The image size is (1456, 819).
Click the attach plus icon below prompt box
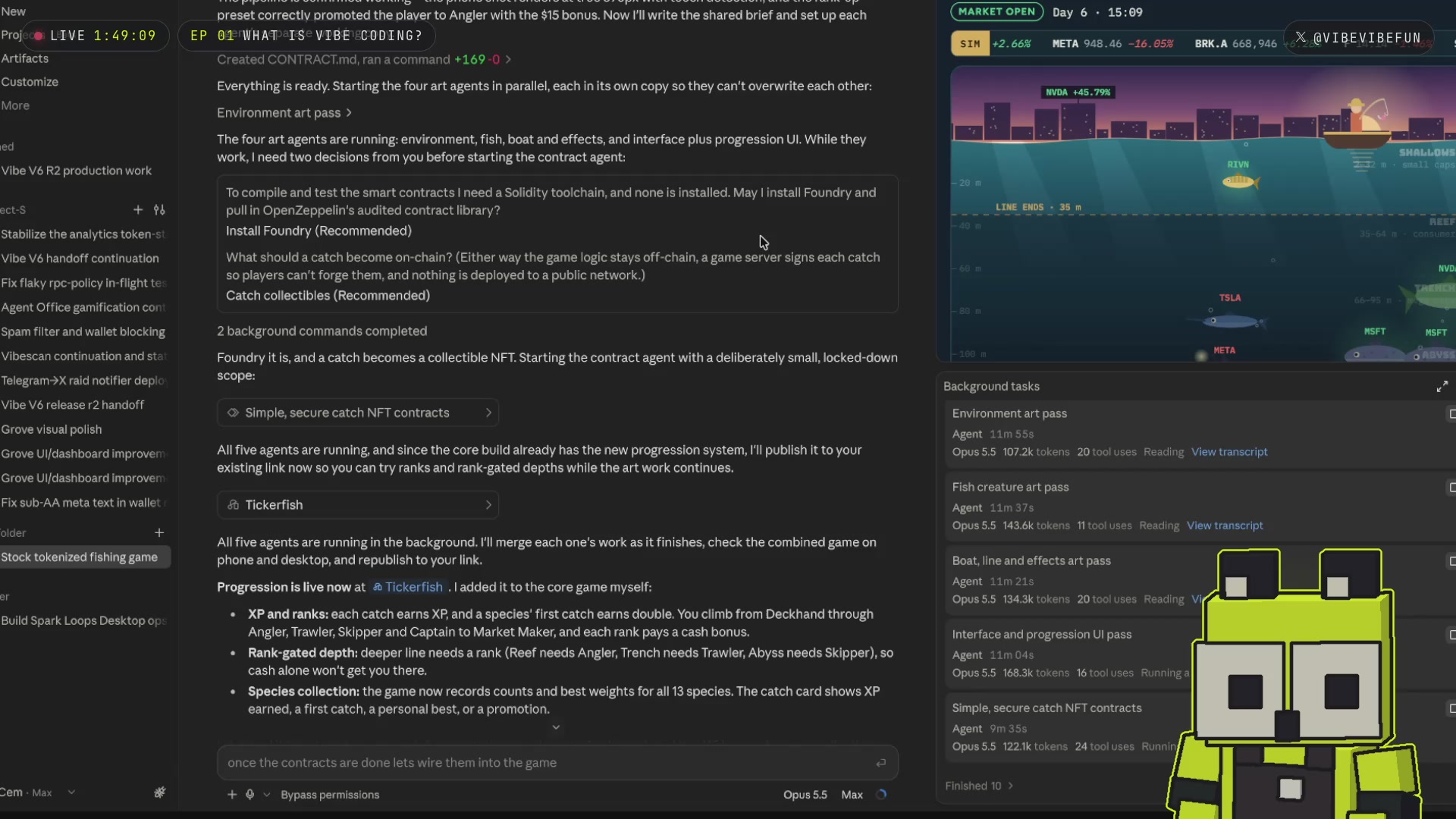pos(232,795)
